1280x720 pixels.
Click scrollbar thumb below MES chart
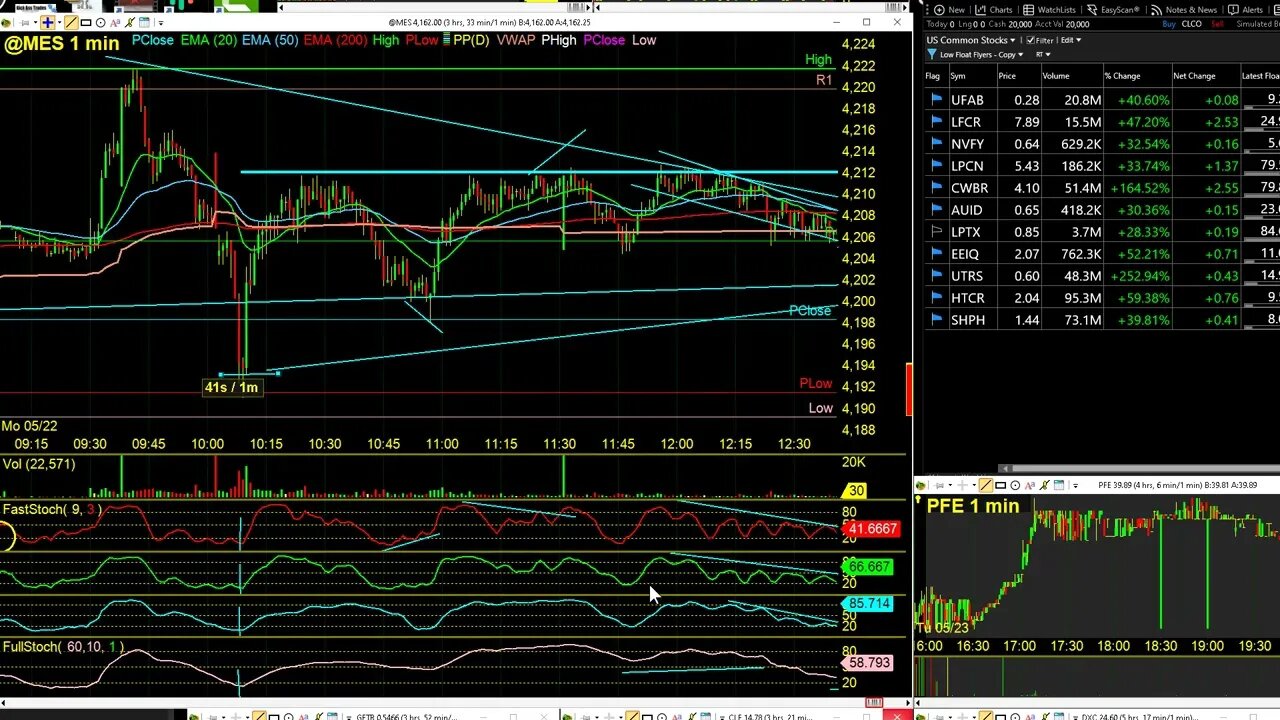point(874,702)
